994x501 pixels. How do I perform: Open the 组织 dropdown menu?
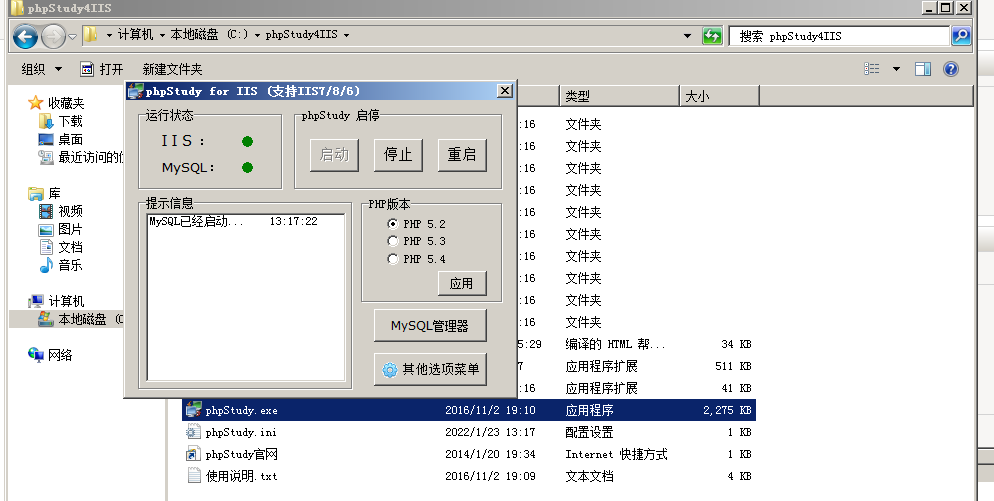tap(42, 69)
